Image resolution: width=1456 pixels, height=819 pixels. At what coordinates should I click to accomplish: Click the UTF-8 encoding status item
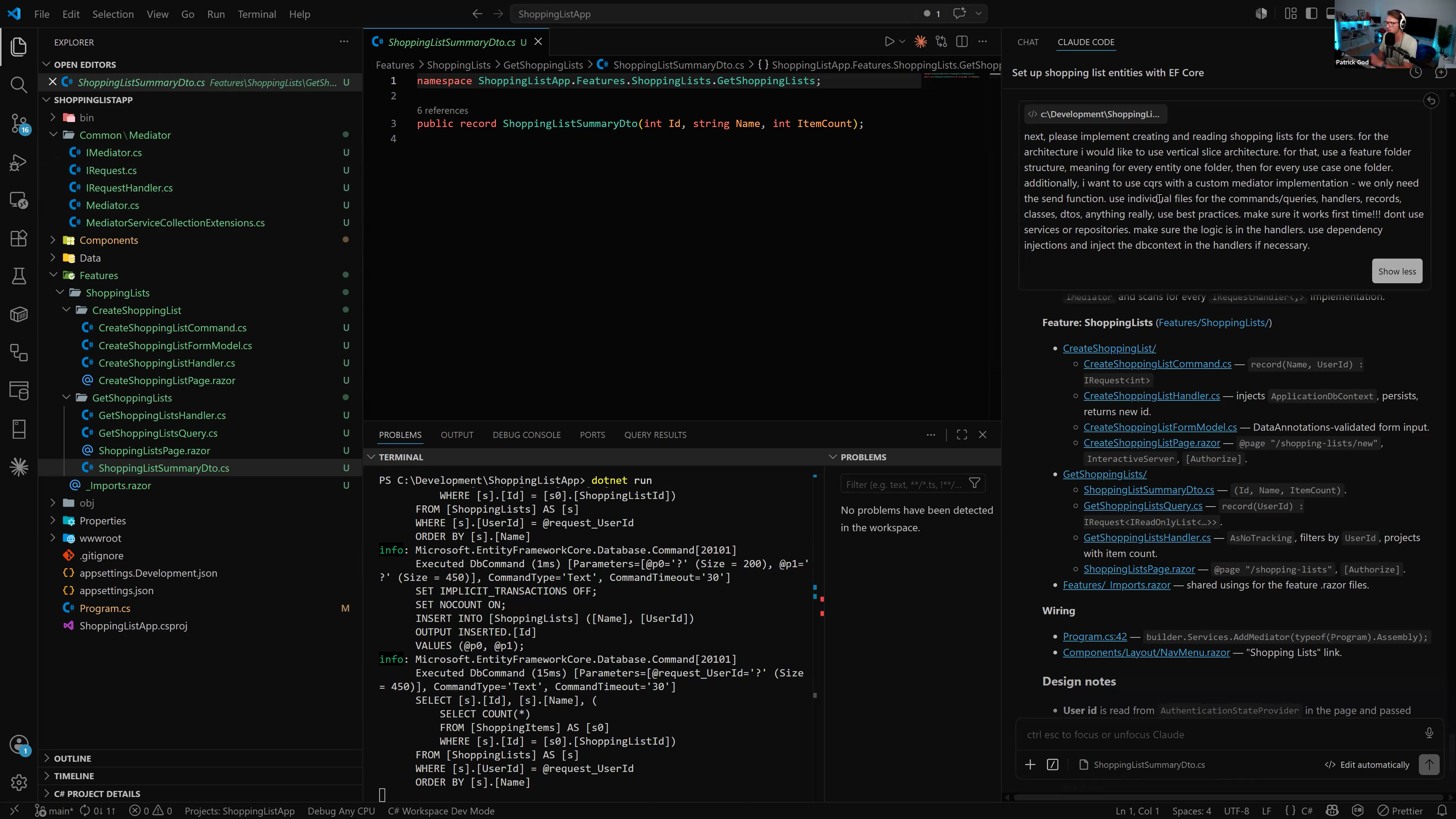1236,811
